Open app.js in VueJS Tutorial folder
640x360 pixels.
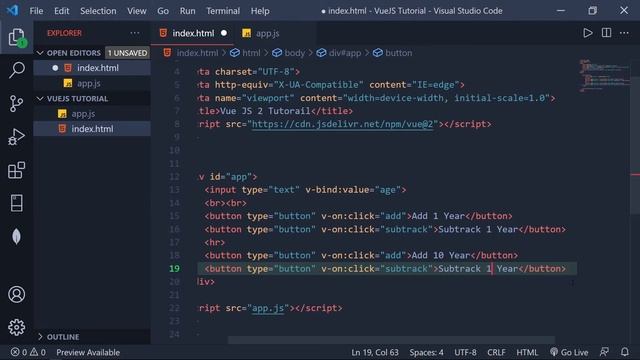point(92,114)
